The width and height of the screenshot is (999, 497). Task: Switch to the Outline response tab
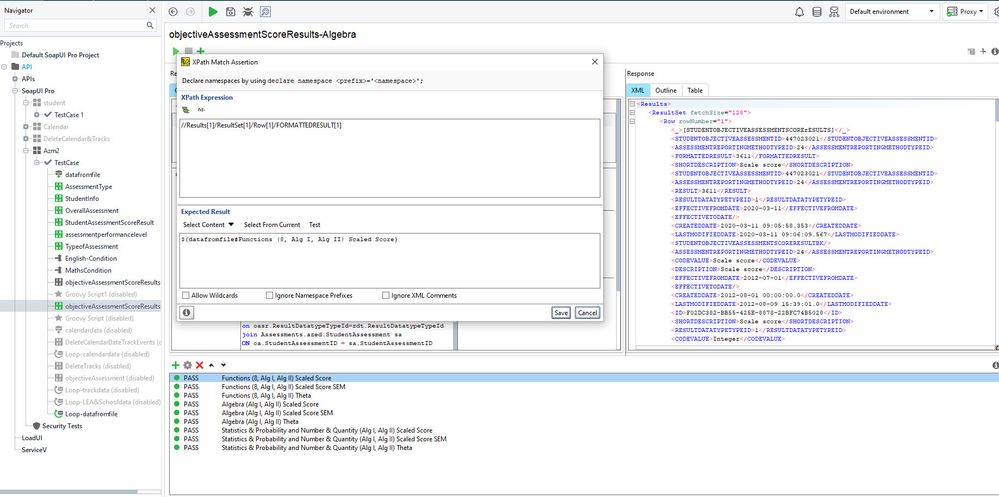coord(666,90)
